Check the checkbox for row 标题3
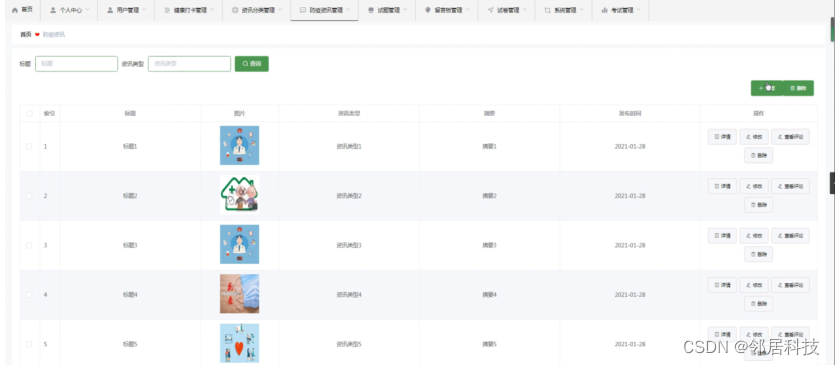 pyautogui.click(x=30, y=246)
